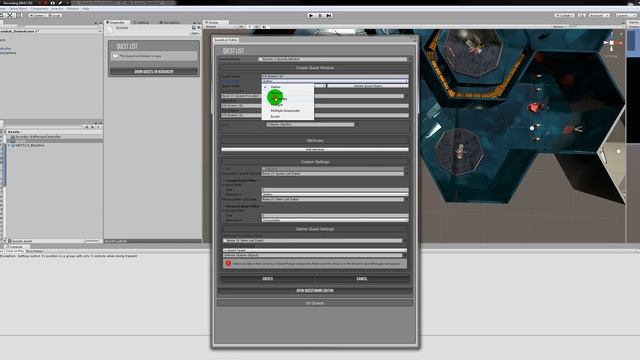
Task: Open the Help menu
Action: click(86, 8)
